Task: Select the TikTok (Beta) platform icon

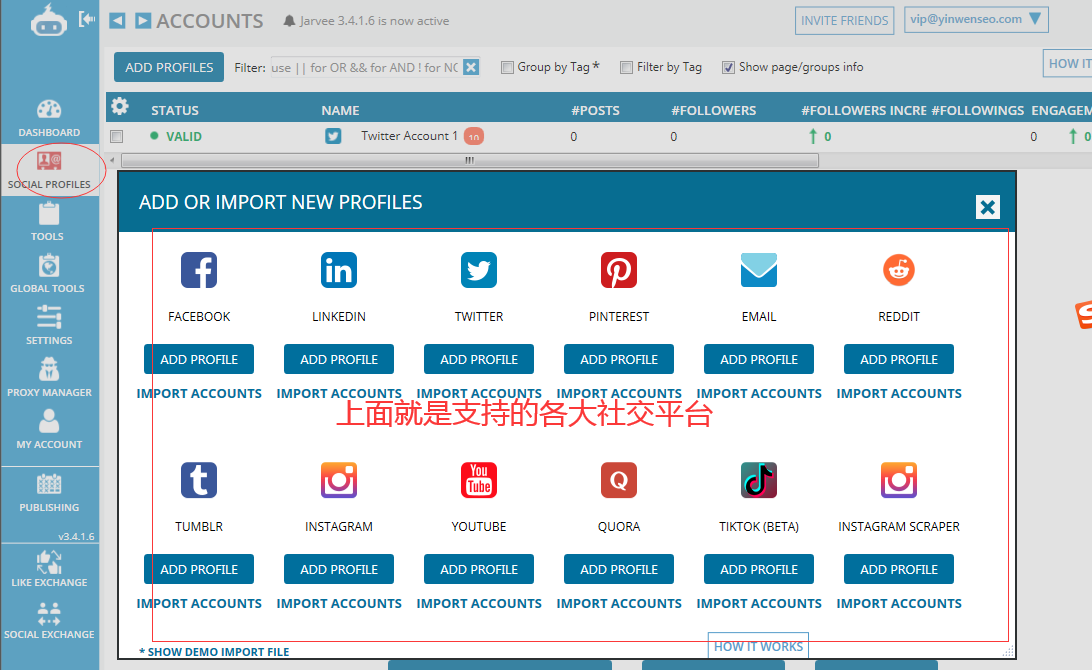Action: (758, 480)
